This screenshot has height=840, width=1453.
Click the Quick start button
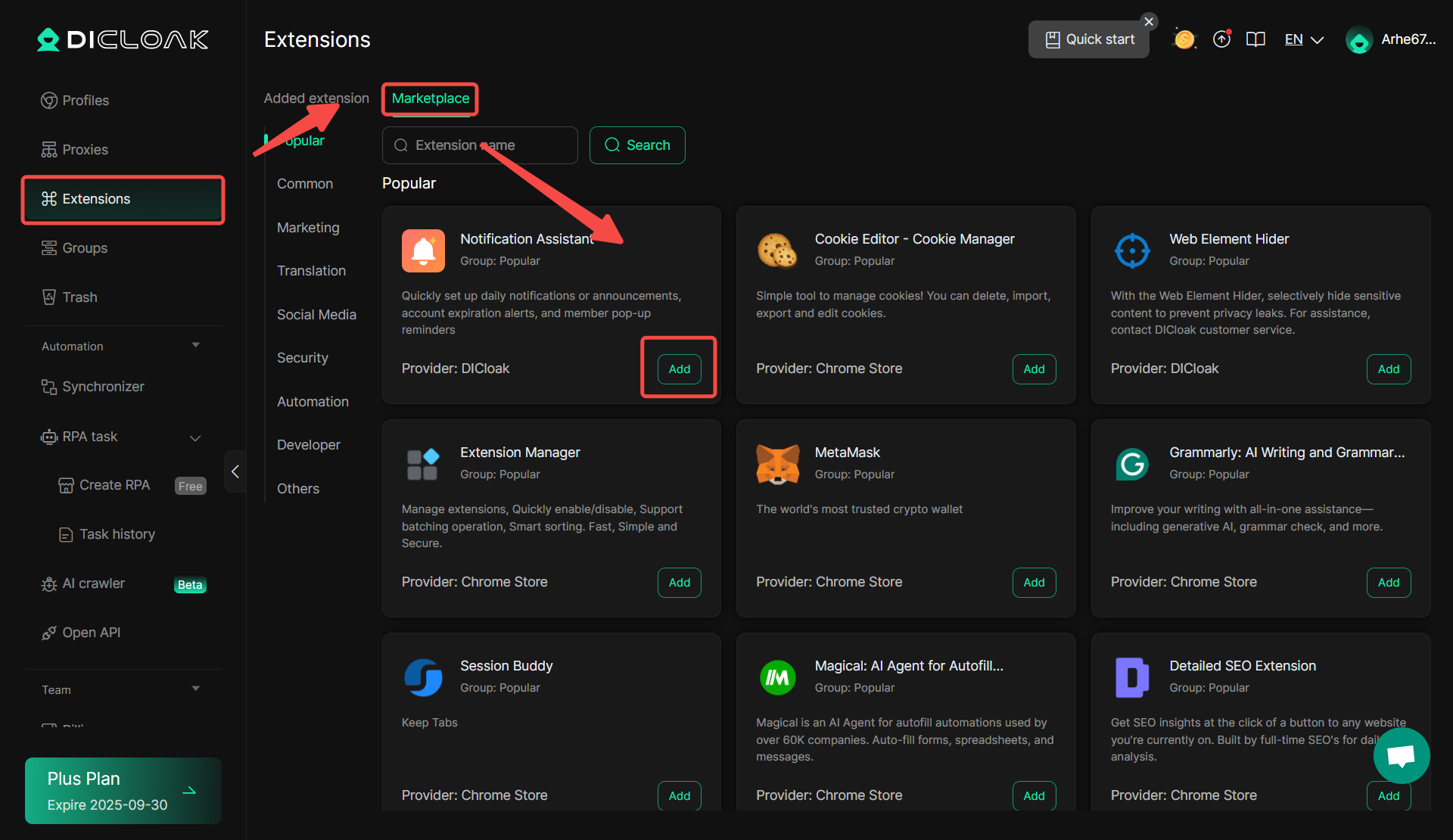coord(1088,39)
